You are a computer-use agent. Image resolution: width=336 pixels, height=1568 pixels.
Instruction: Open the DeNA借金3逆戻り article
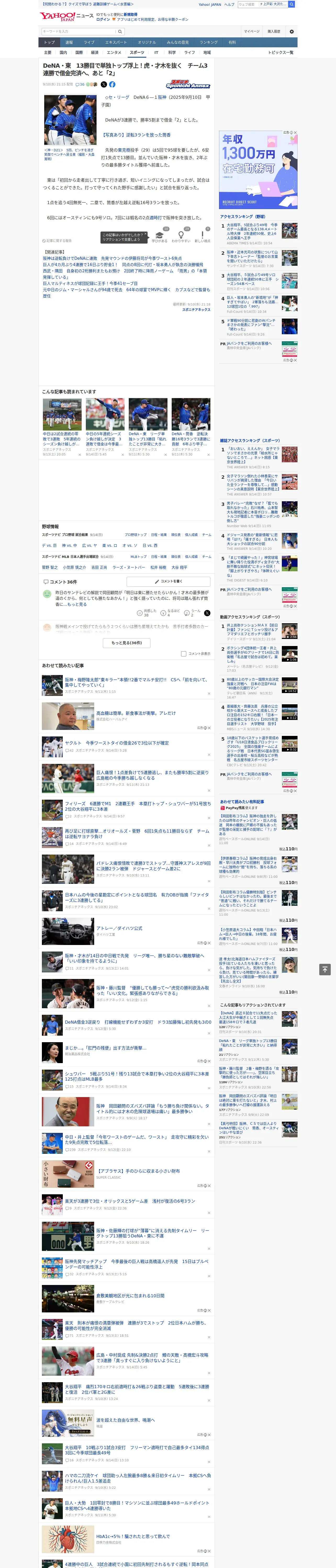[x=138, y=1022]
